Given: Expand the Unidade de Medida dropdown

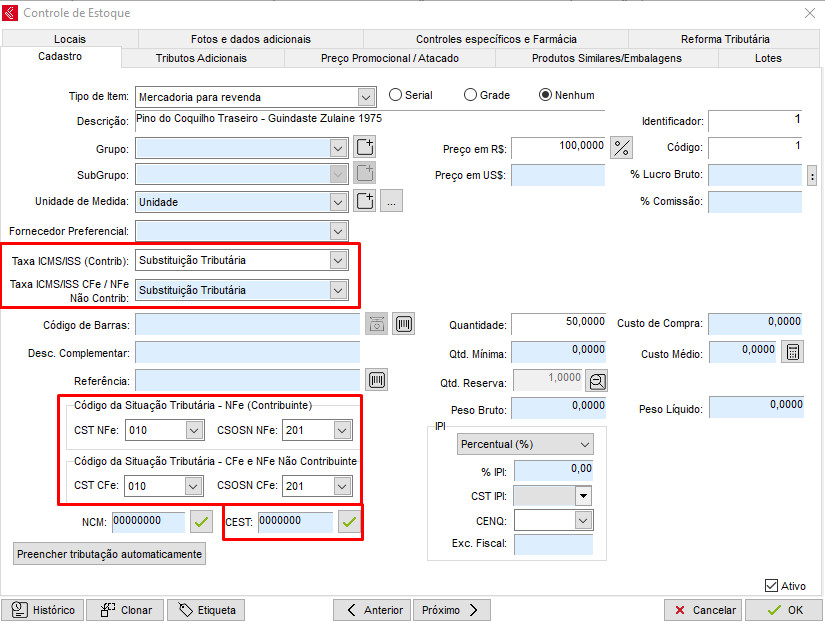Looking at the screenshot, I should coord(338,202).
